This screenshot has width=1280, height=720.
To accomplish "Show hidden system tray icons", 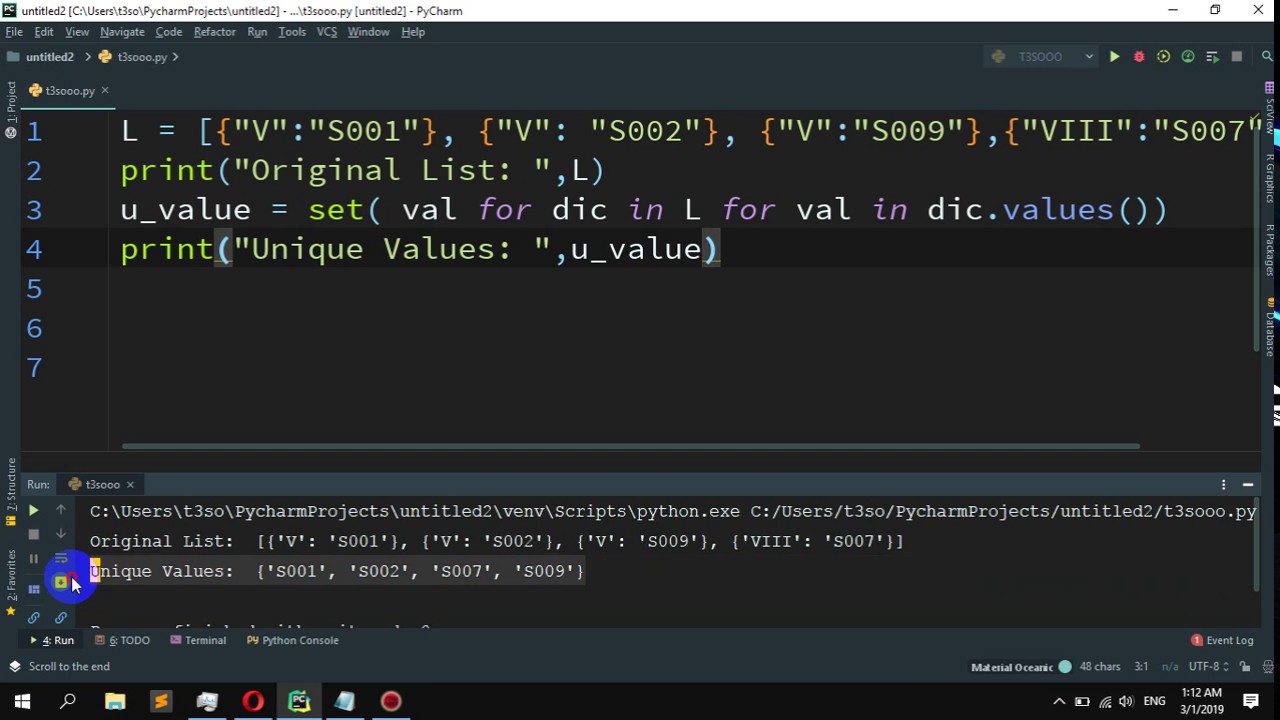I will pos(1059,701).
